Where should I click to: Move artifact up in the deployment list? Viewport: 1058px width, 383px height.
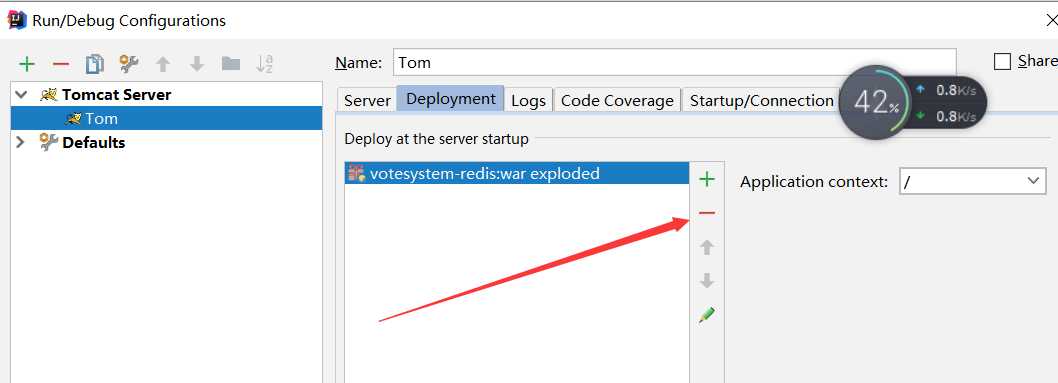[x=706, y=247]
